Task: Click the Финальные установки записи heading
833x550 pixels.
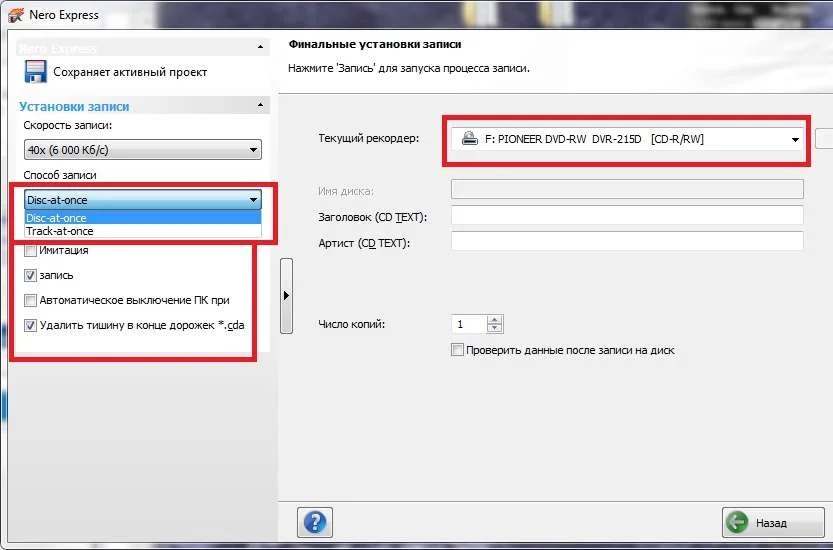Action: coord(375,44)
